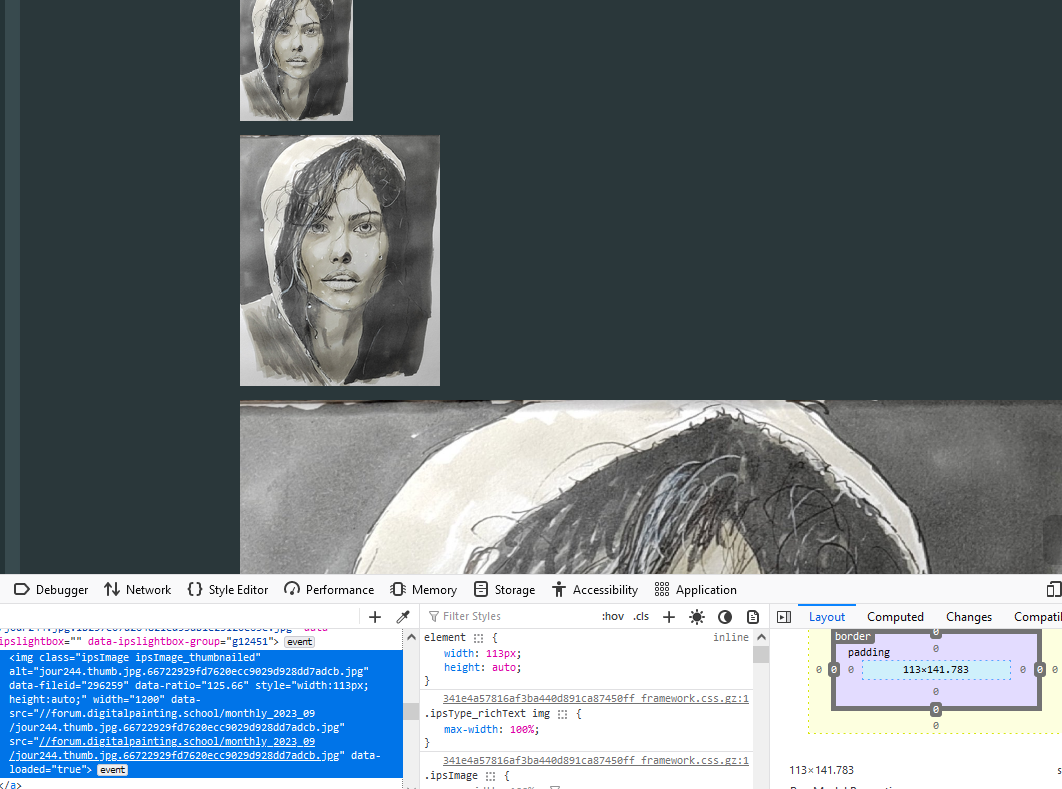1062x789 pixels.
Task: Go to the Performance panel
Action: (329, 590)
